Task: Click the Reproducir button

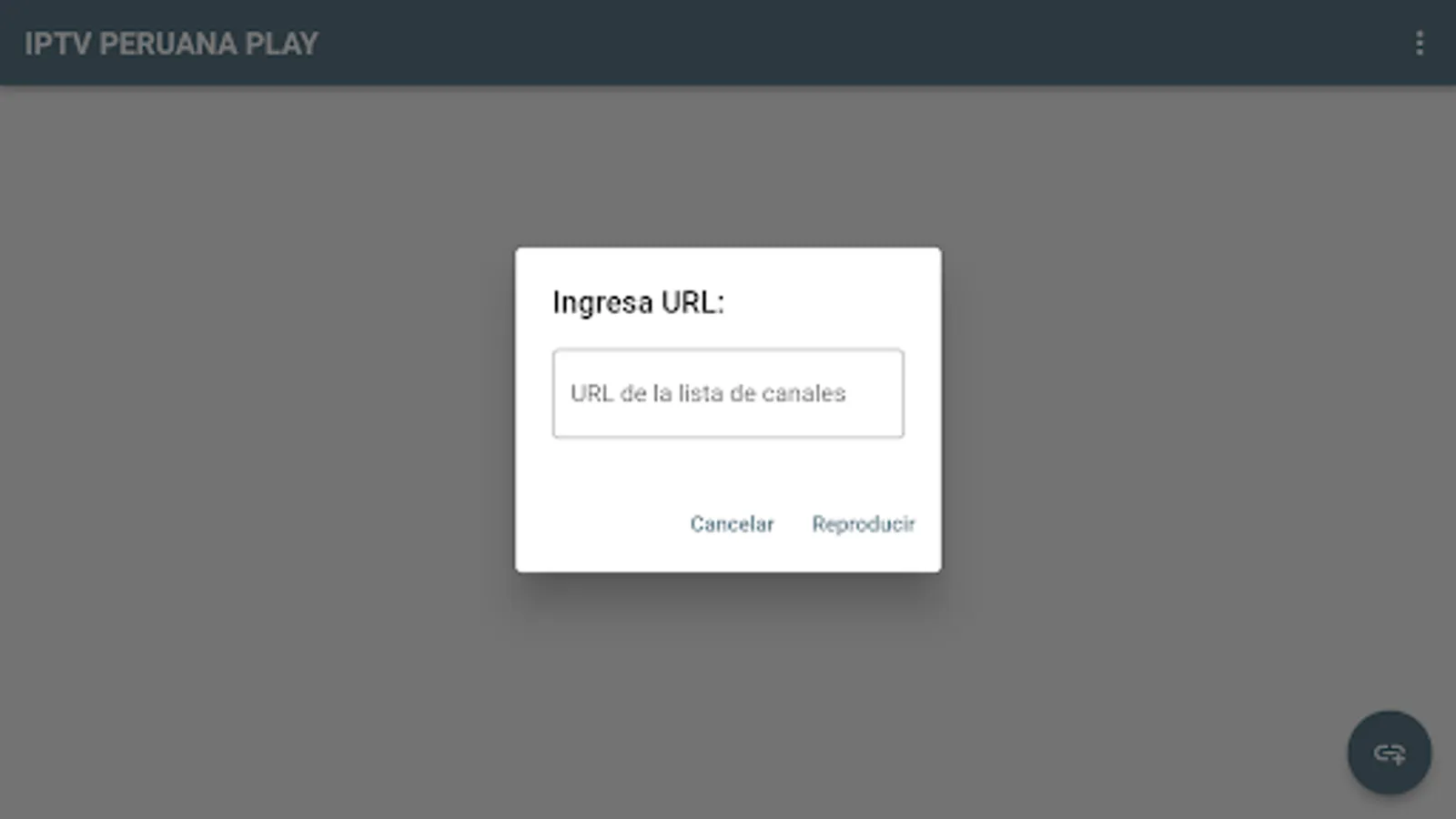Action: coord(864,524)
